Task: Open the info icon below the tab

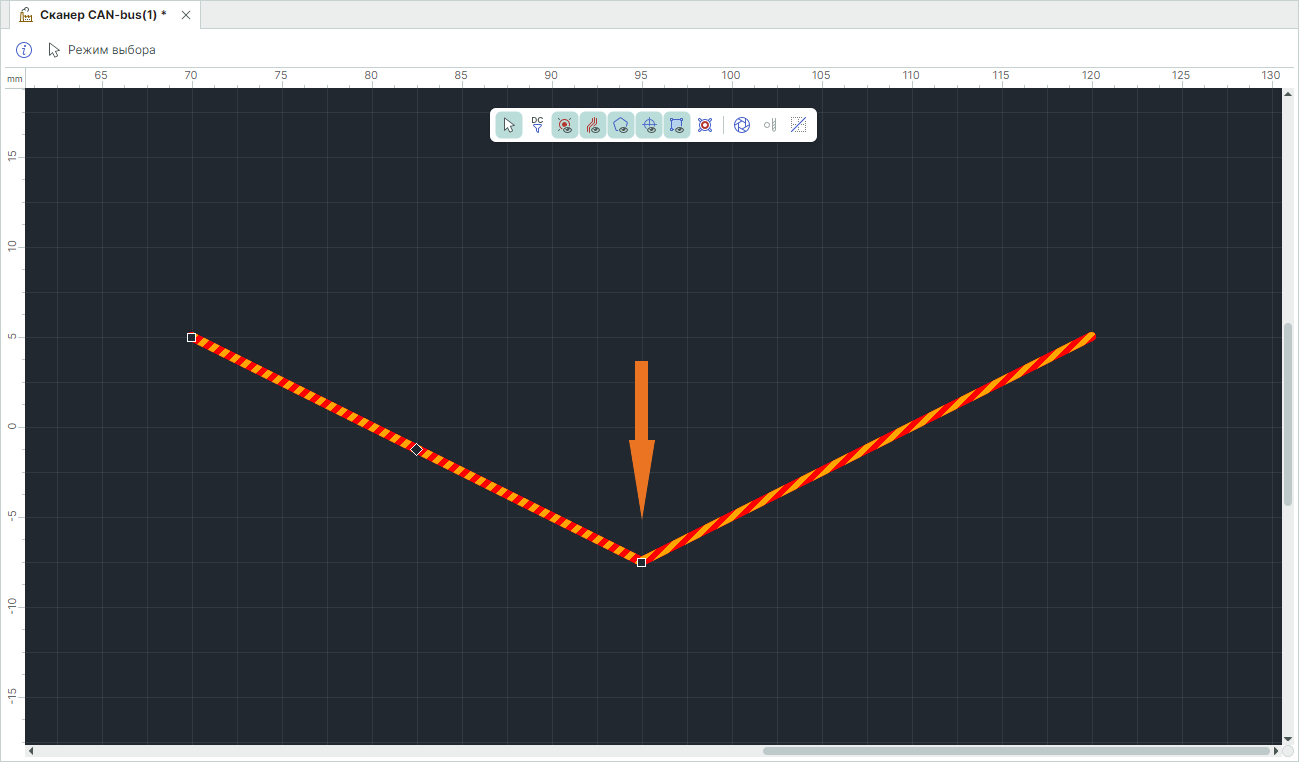Action: point(25,50)
